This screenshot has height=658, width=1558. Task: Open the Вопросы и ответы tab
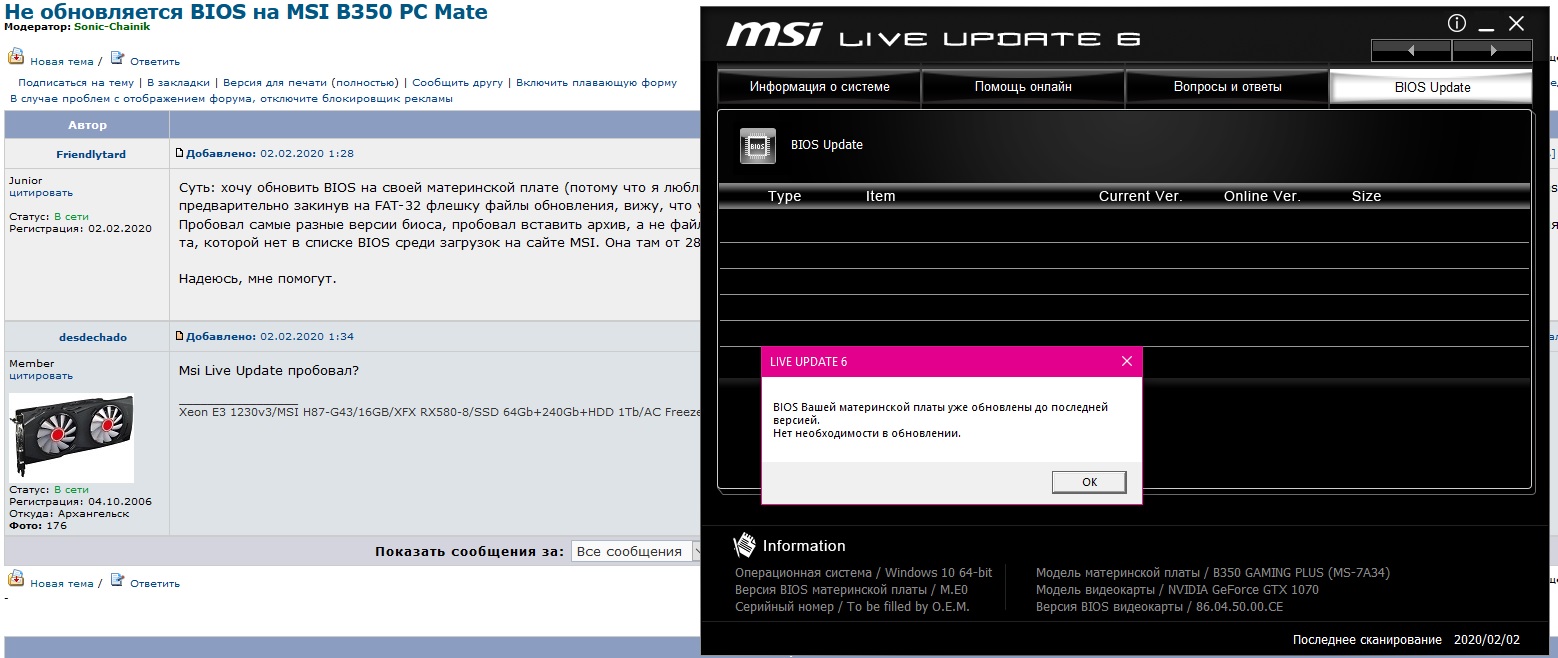pyautogui.click(x=1227, y=87)
